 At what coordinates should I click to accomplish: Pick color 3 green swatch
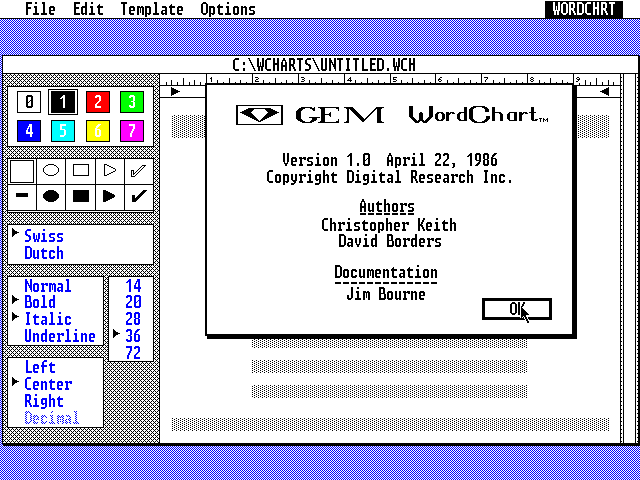coord(132,102)
